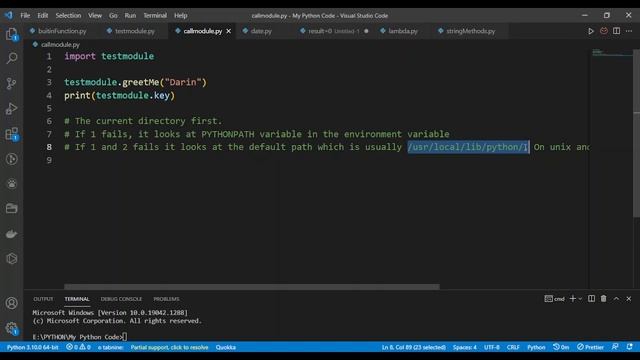Click the time tracker '0m' status item
This screenshot has width=640, height=360.
pyautogui.click(x=561, y=347)
